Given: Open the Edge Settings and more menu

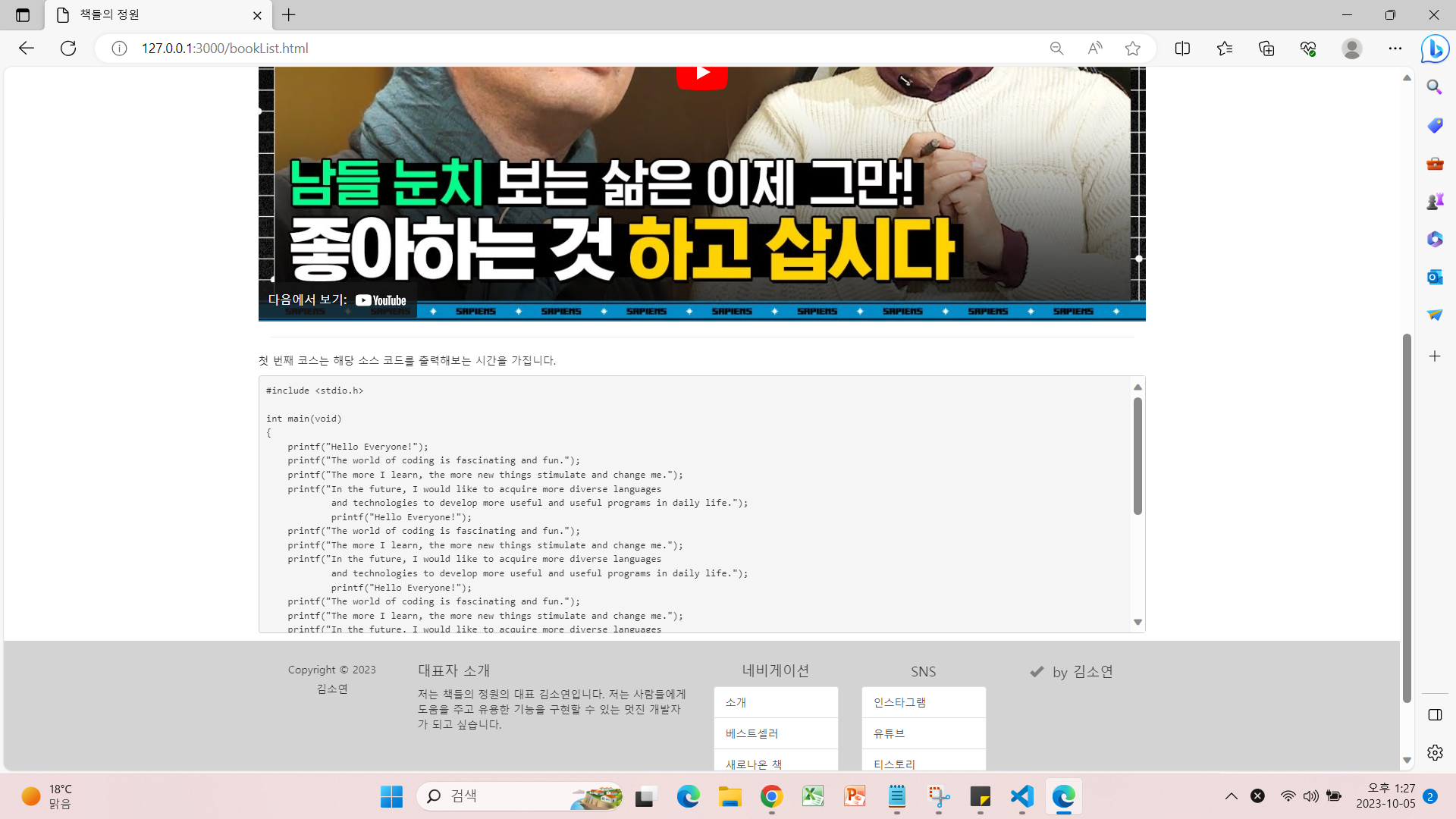Looking at the screenshot, I should pos(1395,49).
